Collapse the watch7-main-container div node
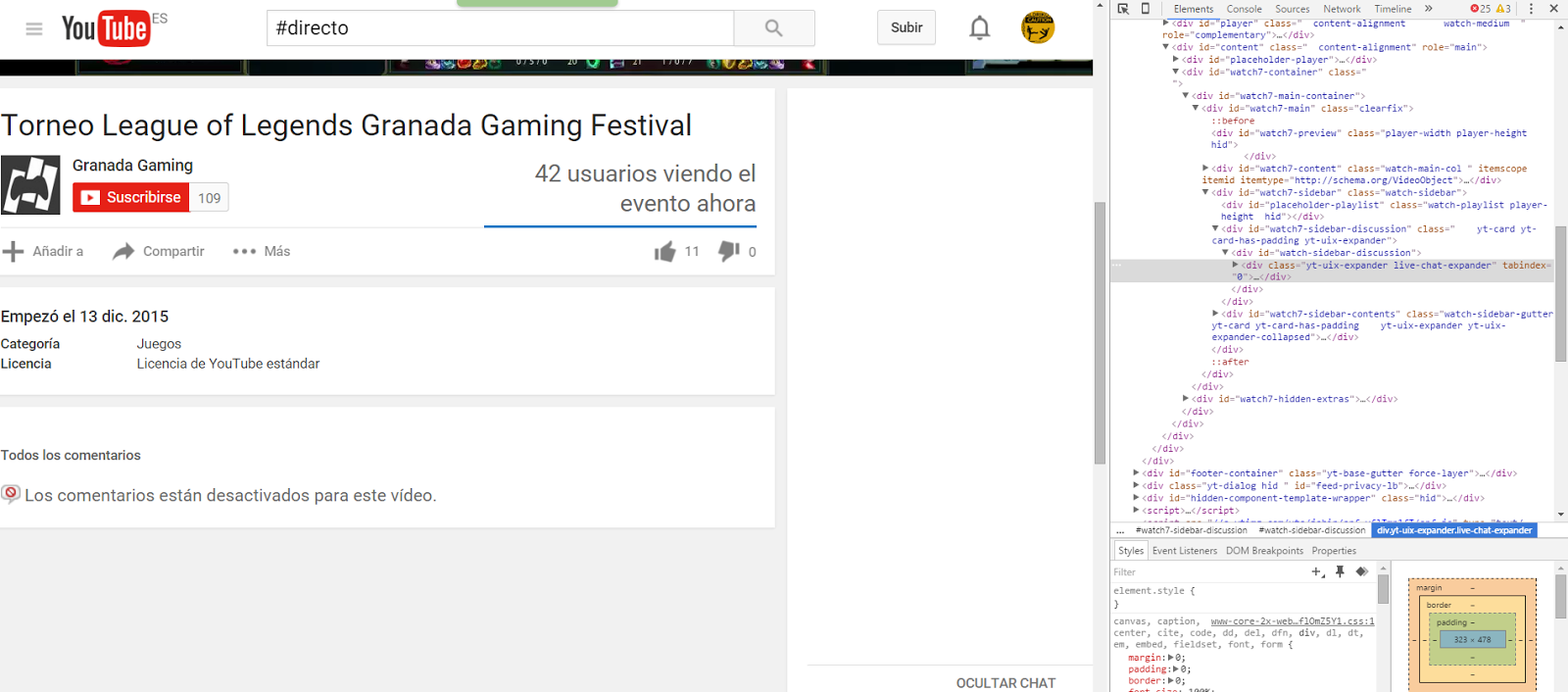 (1186, 96)
